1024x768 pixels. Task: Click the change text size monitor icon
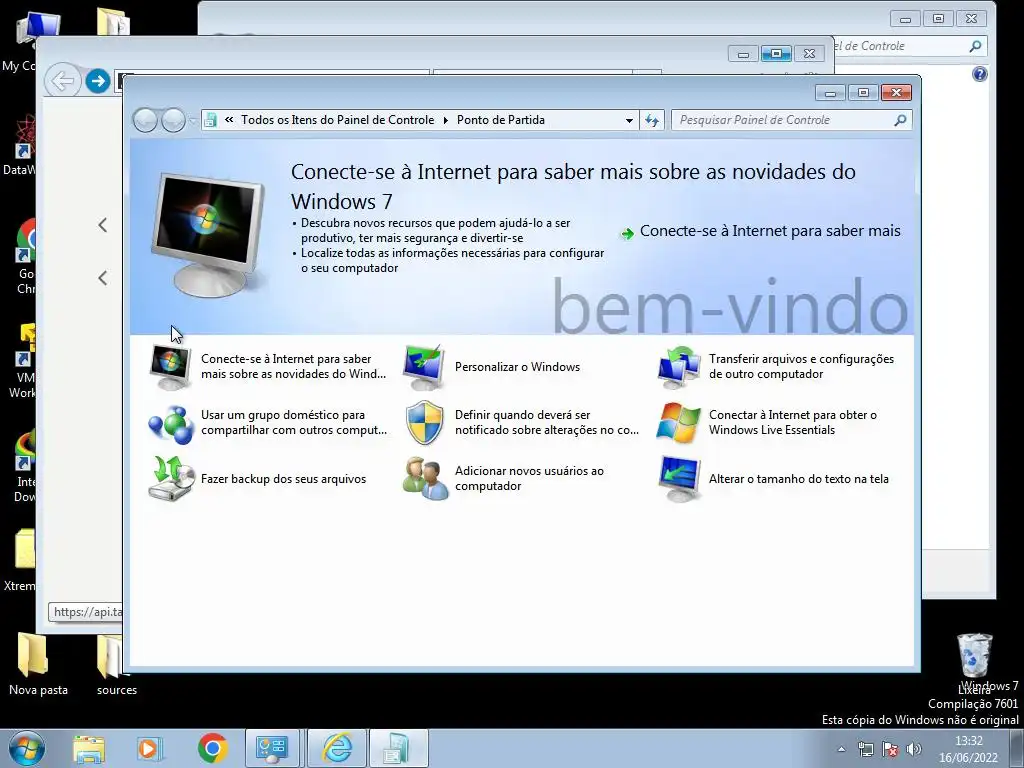tap(679, 479)
